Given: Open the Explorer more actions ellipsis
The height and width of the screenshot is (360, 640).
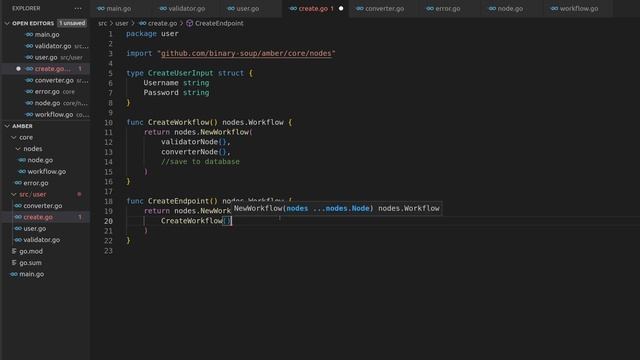Looking at the screenshot, I should pyautogui.click(x=78, y=8).
